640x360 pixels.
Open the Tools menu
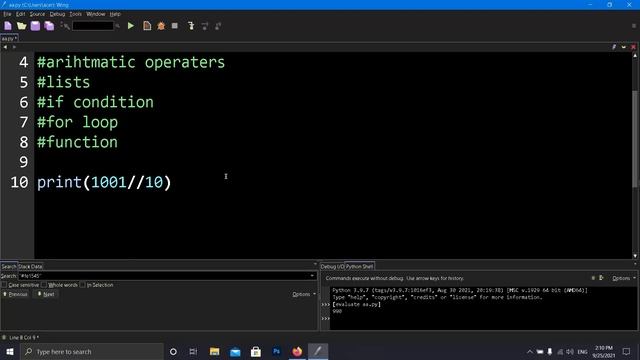tap(75, 14)
